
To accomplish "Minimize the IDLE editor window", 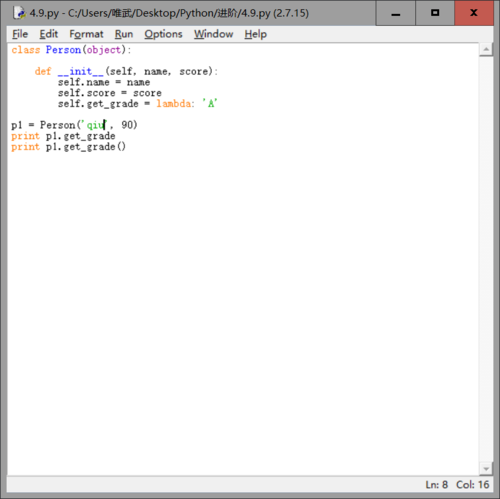I will pos(396,13).
